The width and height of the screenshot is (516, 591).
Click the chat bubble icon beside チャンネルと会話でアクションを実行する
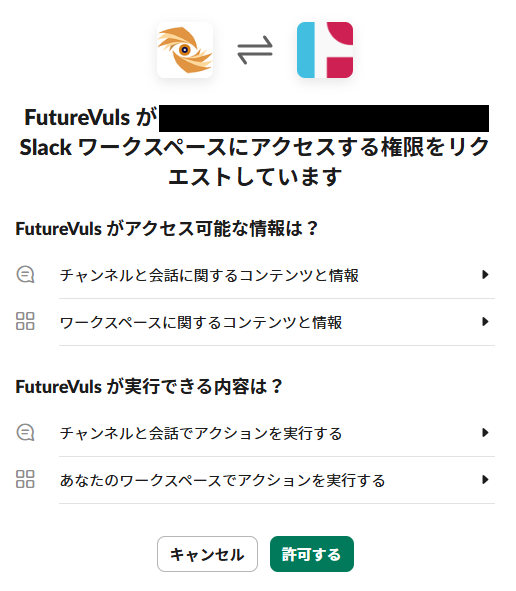tap(25, 432)
